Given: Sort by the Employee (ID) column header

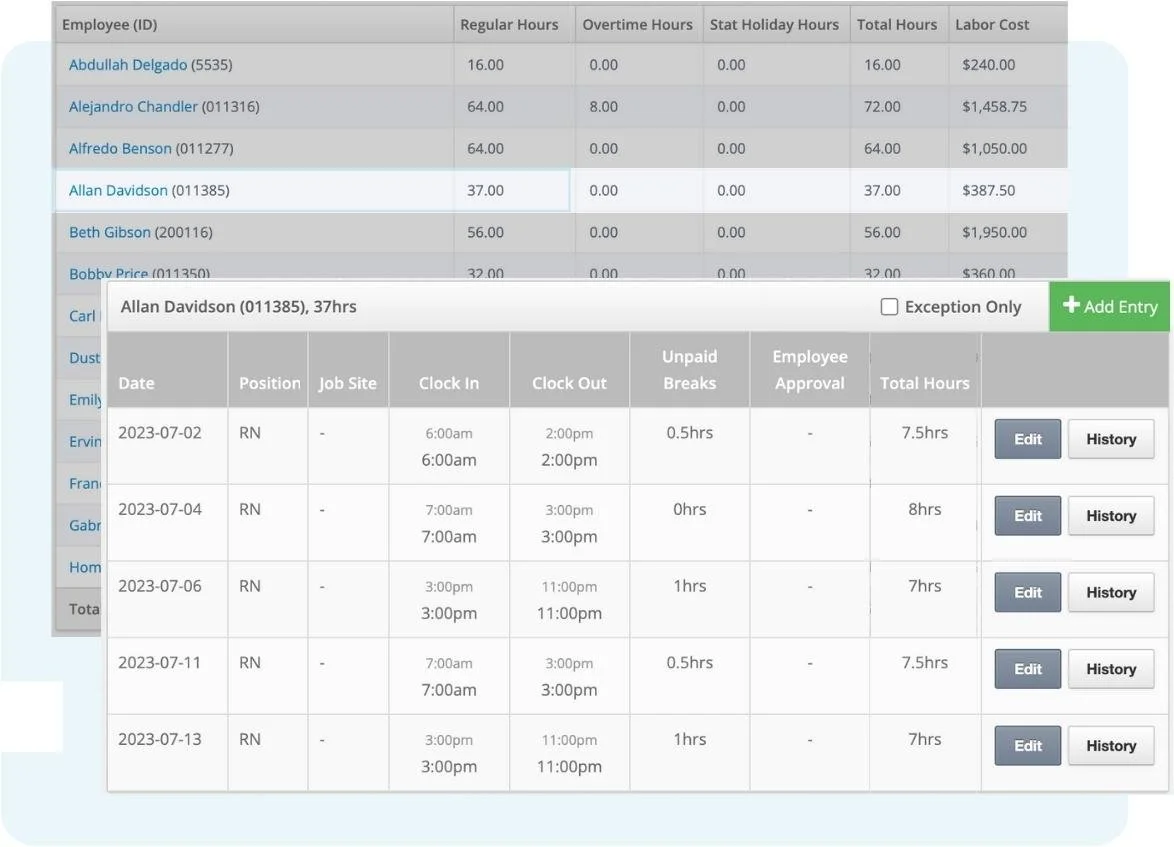Looking at the screenshot, I should tap(104, 24).
